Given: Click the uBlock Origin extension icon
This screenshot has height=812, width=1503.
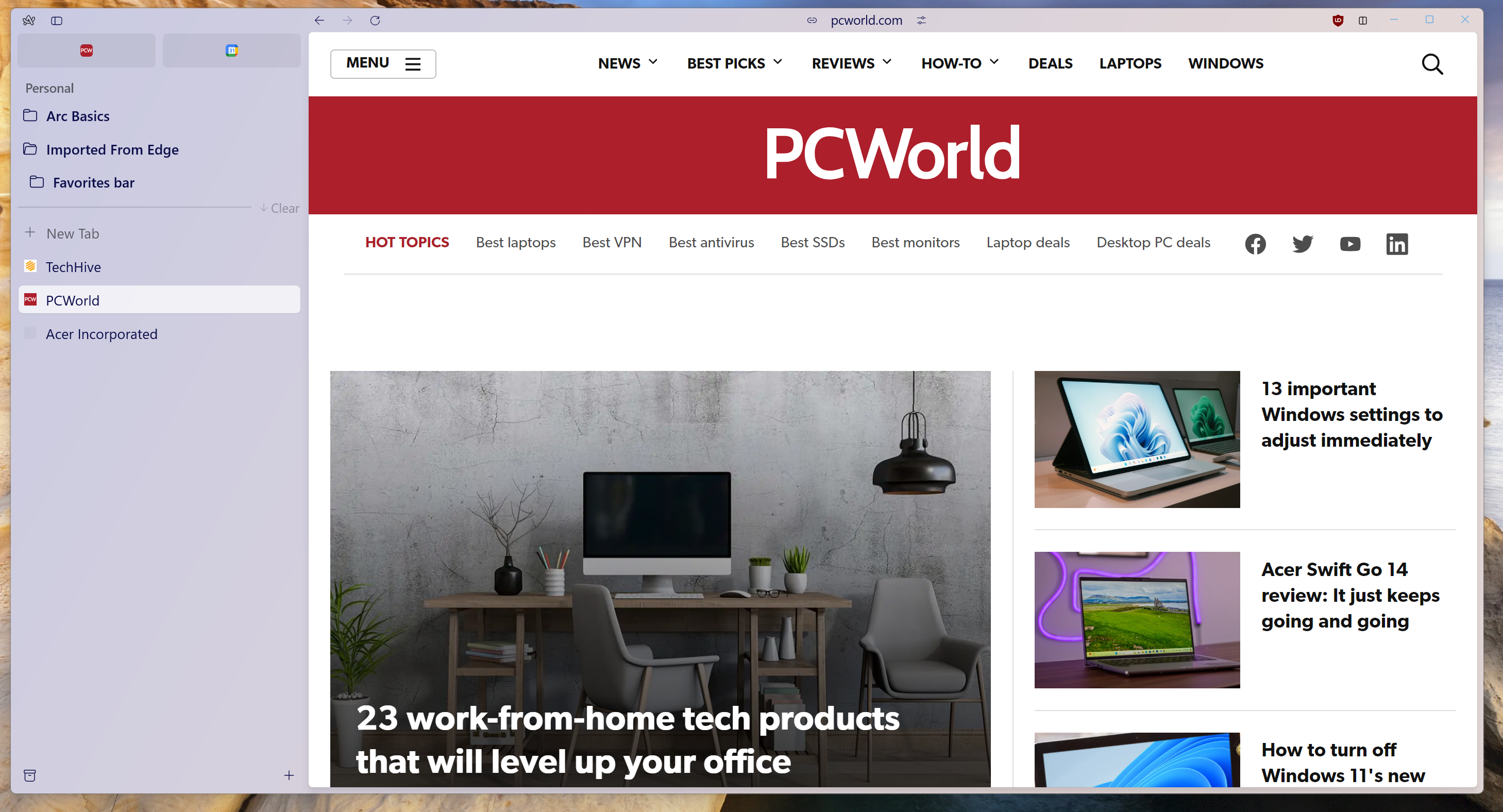Looking at the screenshot, I should (x=1338, y=20).
